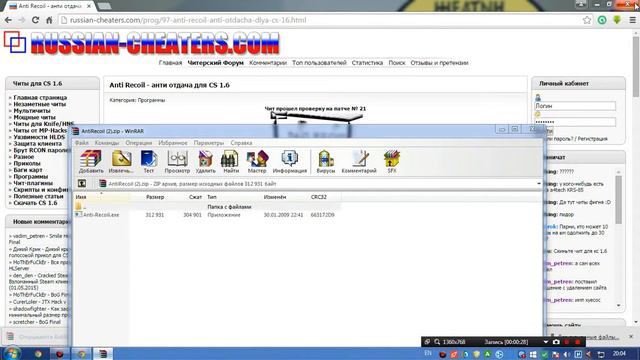Open Скачать CS 1.6 in the sidebar
640x360 pixels.
coord(35,203)
